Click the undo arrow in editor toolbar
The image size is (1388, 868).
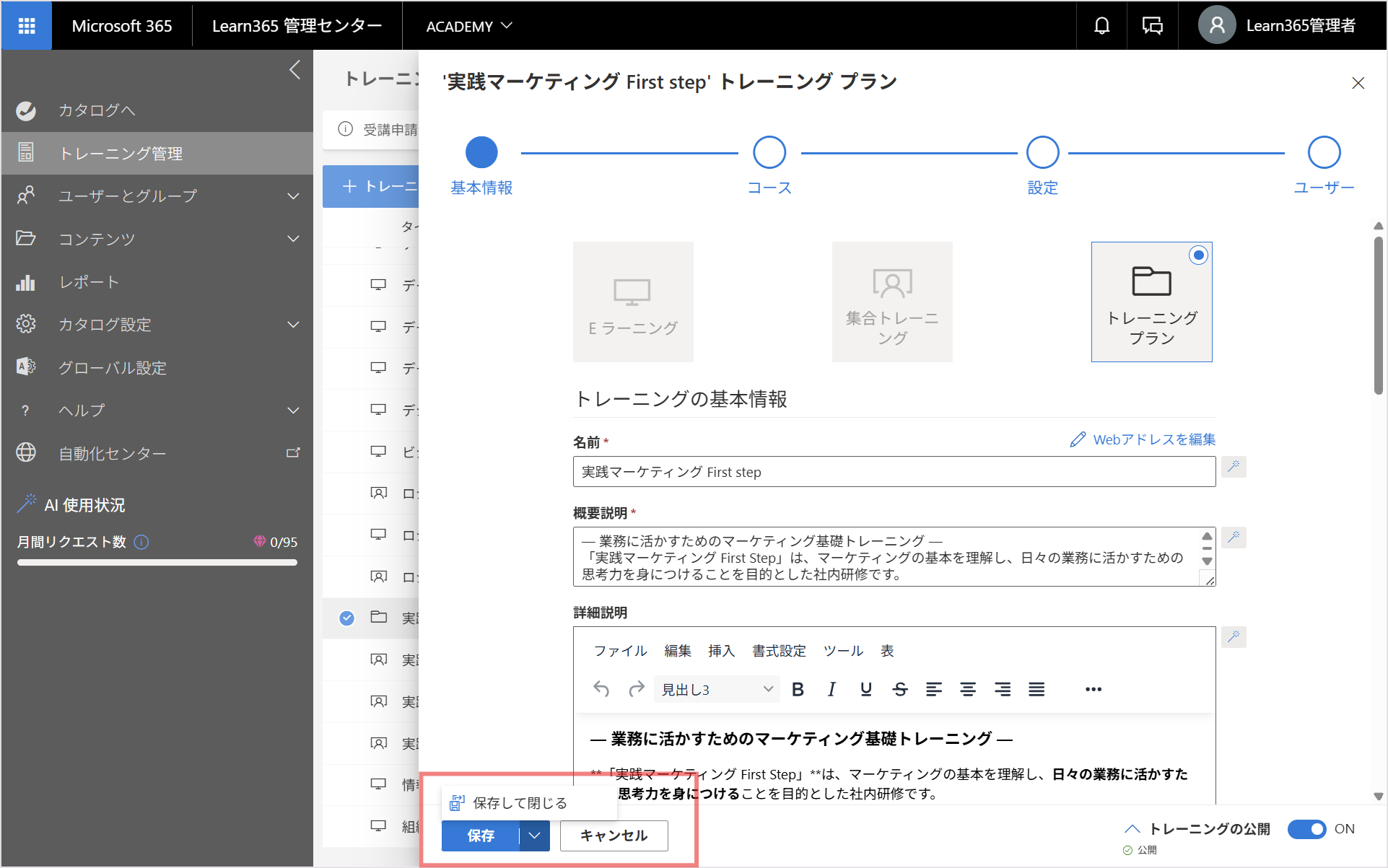coord(601,689)
